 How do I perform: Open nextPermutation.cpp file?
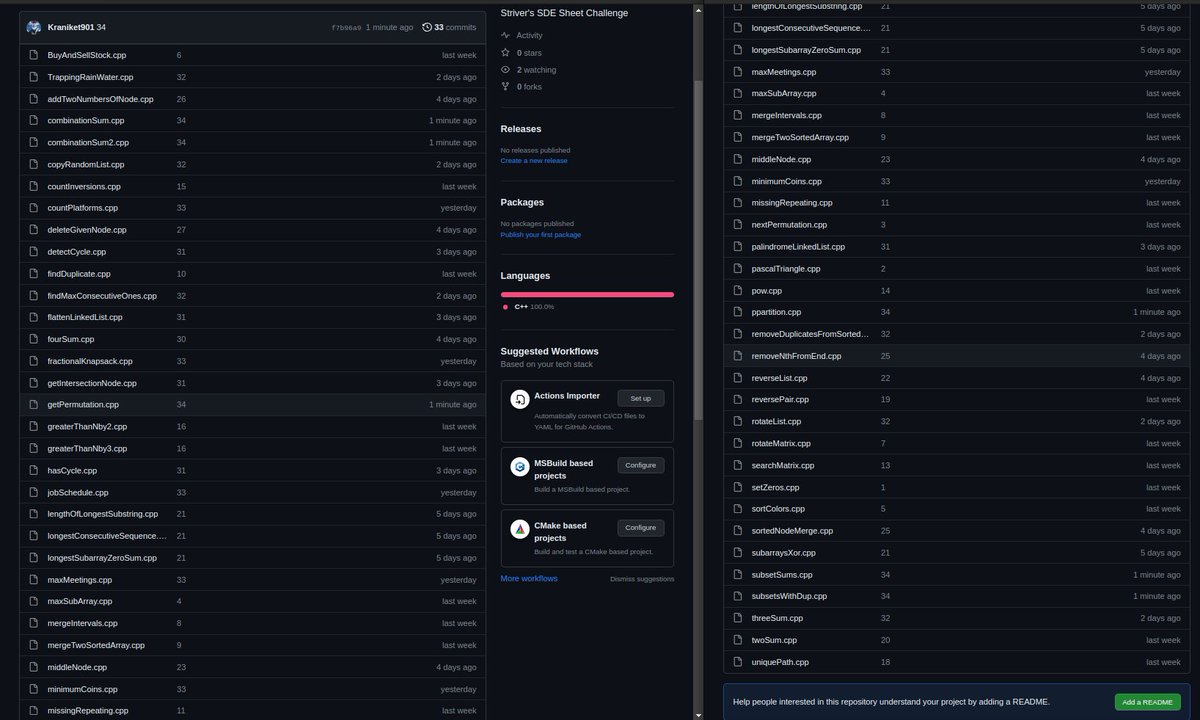click(x=789, y=225)
